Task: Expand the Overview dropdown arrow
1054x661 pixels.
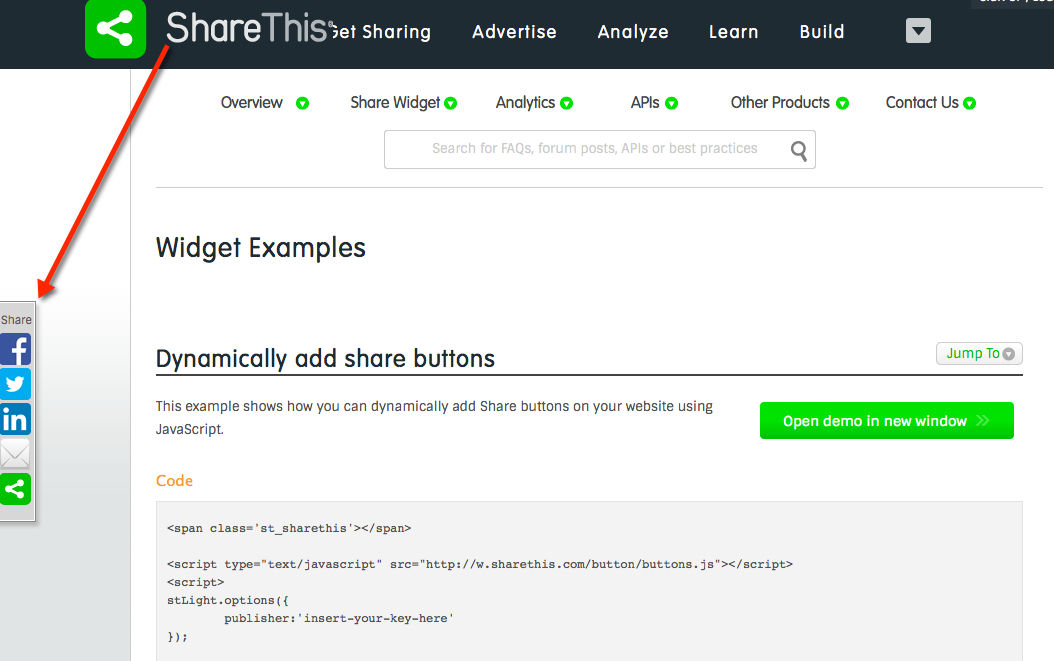Action: coord(302,103)
